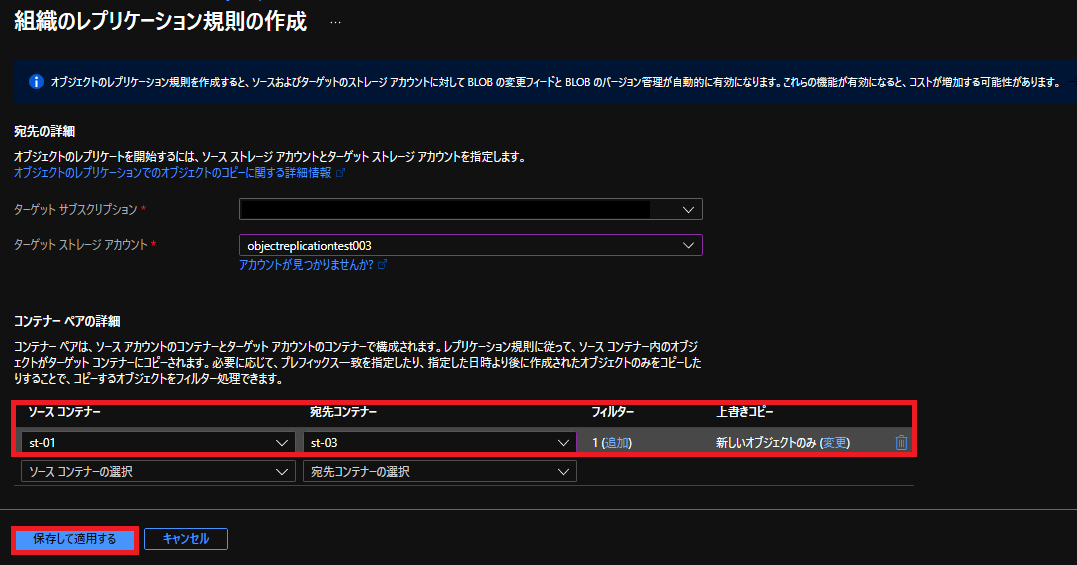
Task: Open the ソース コンテナーの選択 dropdown
Action: [158, 472]
